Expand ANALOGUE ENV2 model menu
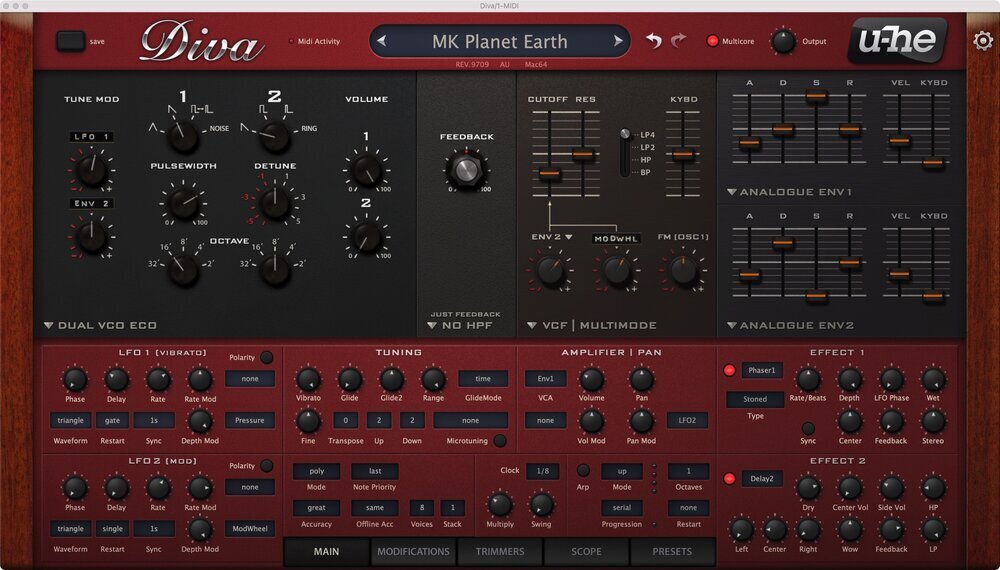The image size is (1000, 570). pyautogui.click(x=790, y=325)
